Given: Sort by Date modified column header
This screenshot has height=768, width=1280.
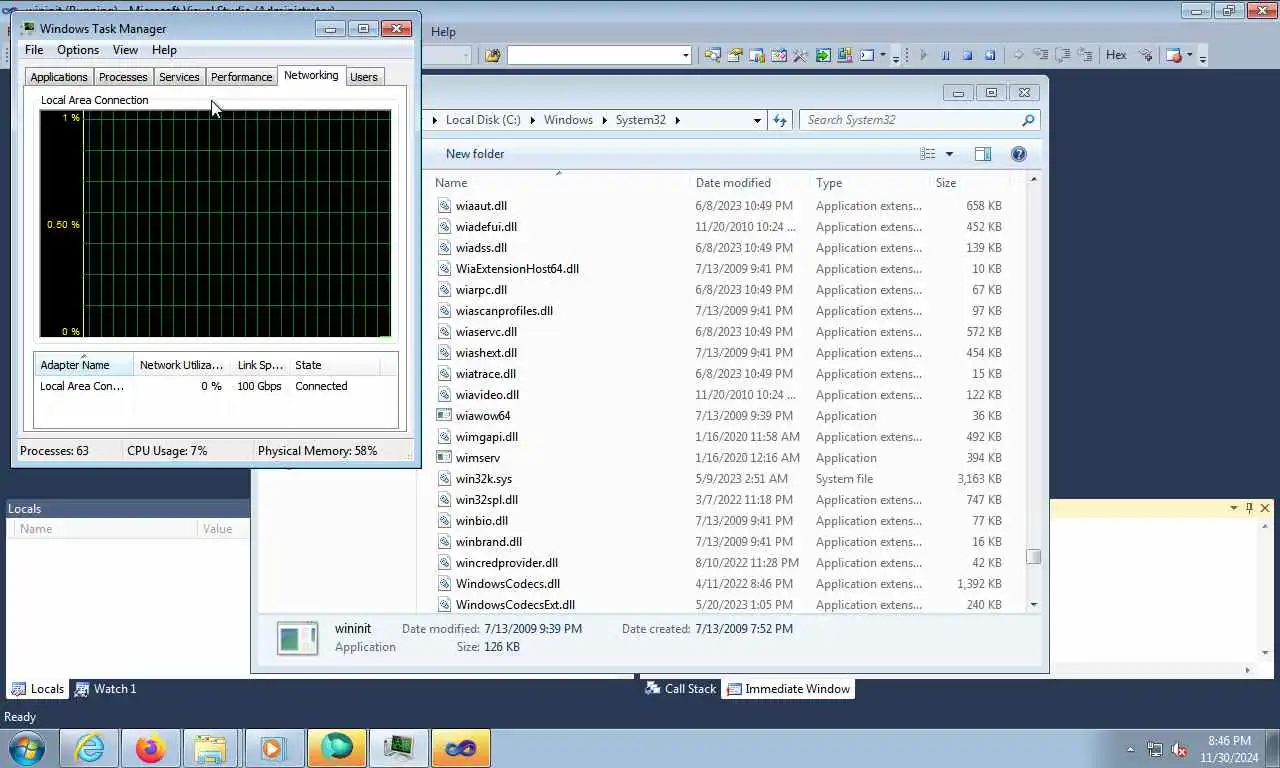Looking at the screenshot, I should (x=748, y=183).
